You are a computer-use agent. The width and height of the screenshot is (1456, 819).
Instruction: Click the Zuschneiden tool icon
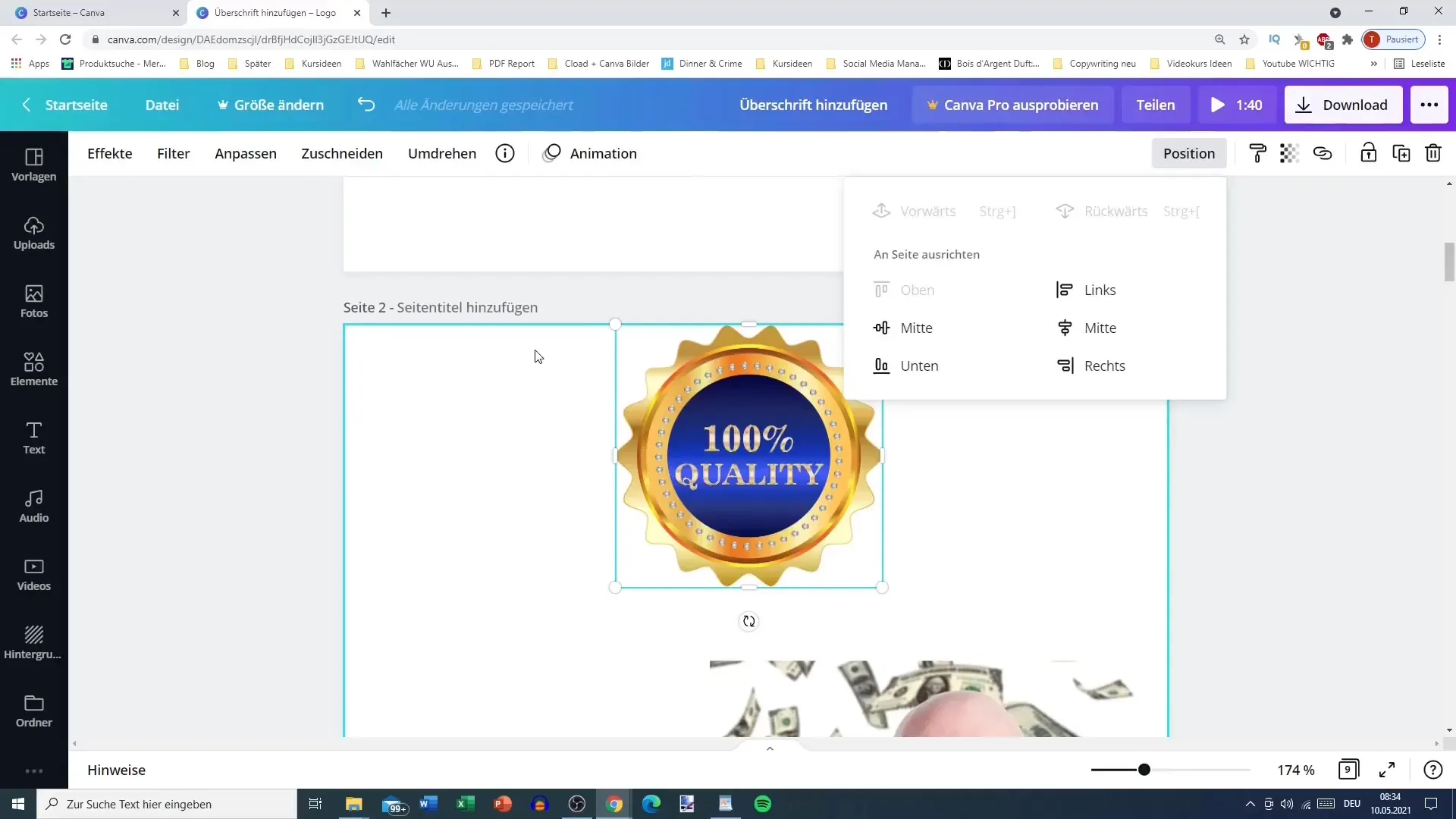[x=343, y=153]
